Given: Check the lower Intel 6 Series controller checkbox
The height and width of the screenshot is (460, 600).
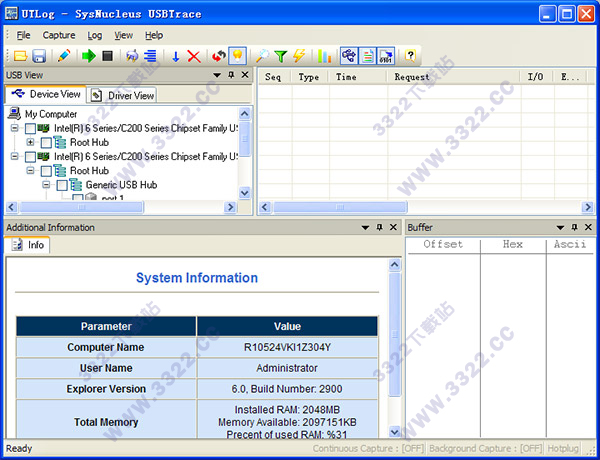Looking at the screenshot, I should (30, 157).
